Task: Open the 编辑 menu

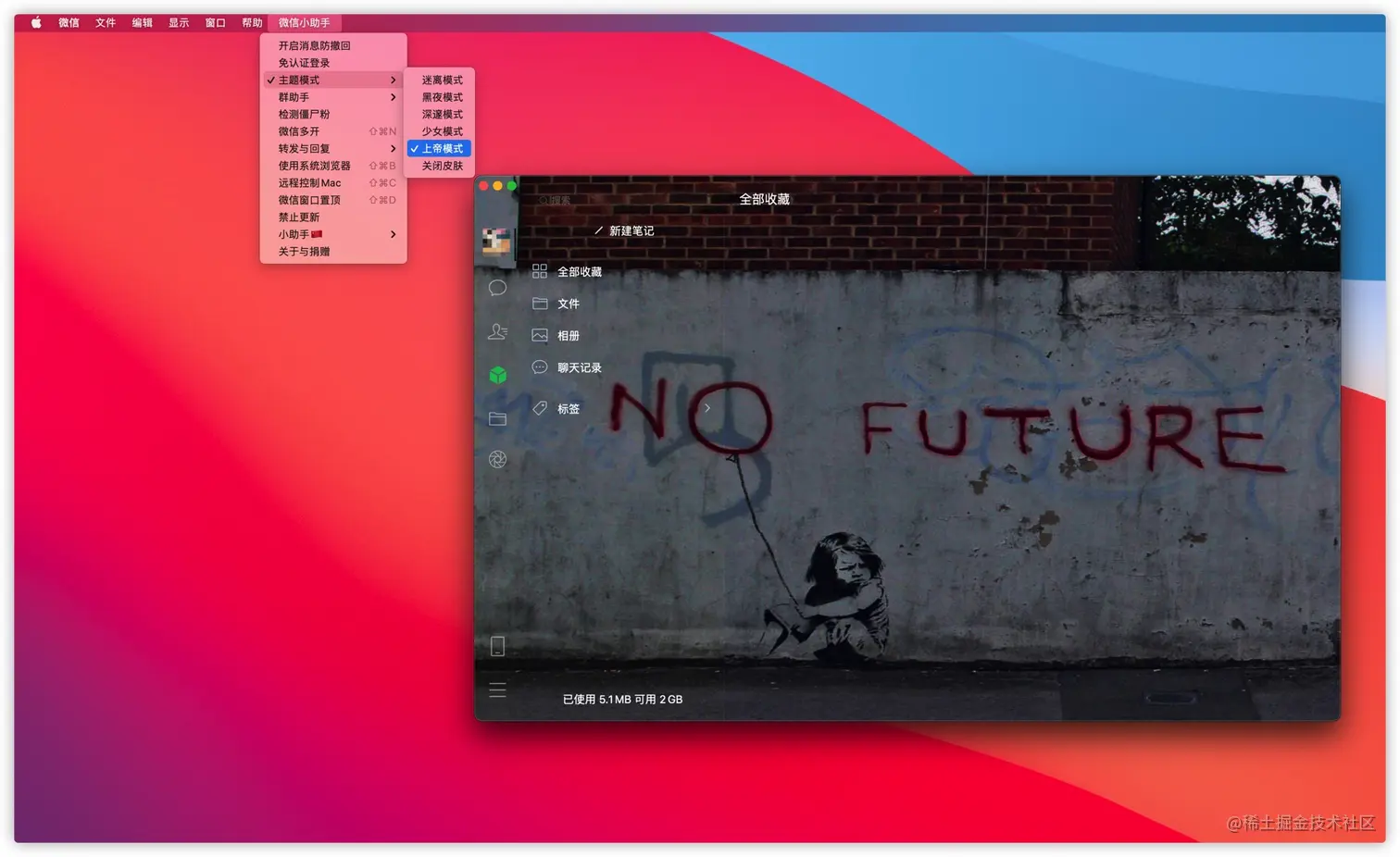Action: (142, 22)
